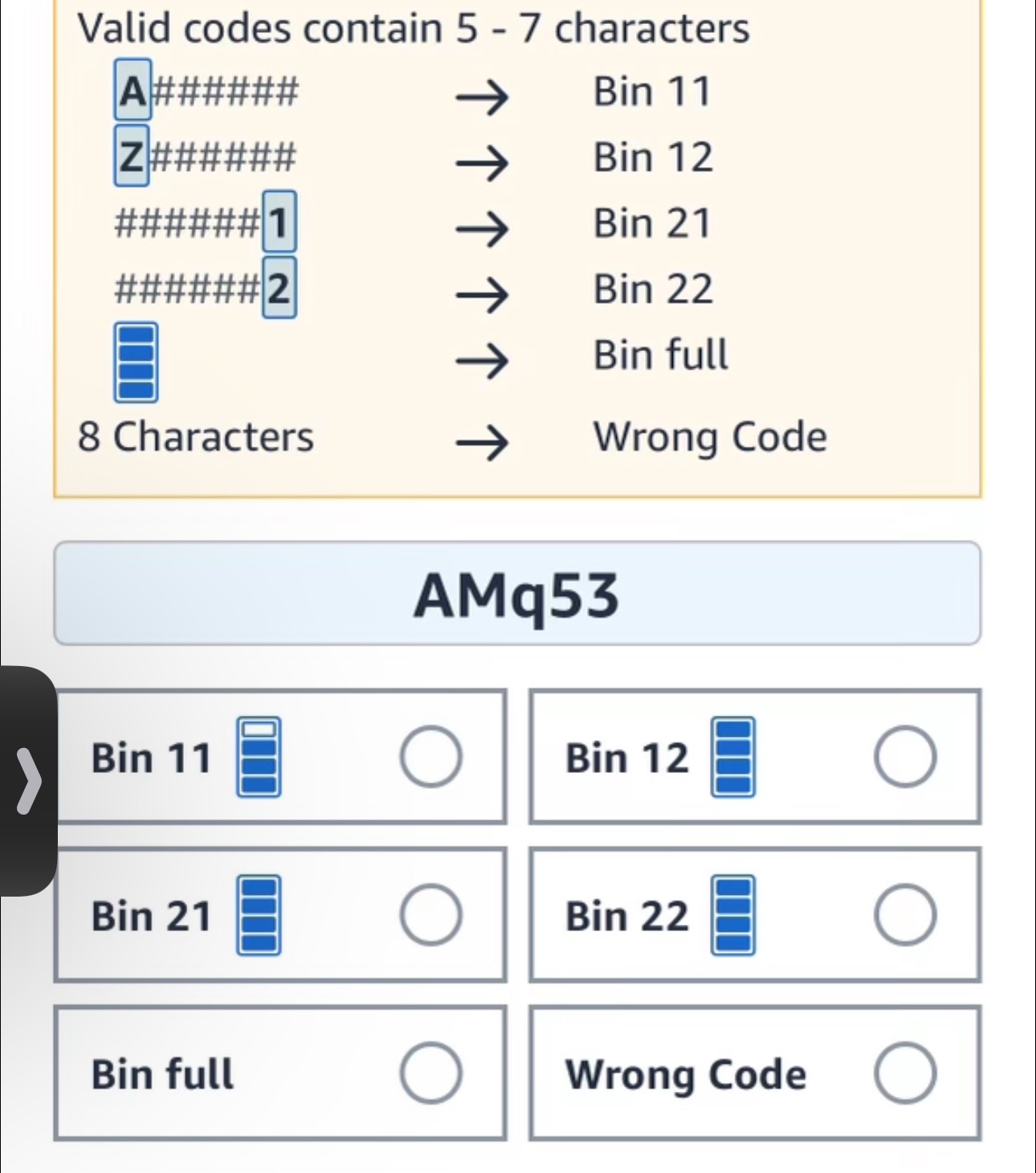1036x1173 pixels.
Task: Click the Bin 11 fill-level icon
Action: 259,756
